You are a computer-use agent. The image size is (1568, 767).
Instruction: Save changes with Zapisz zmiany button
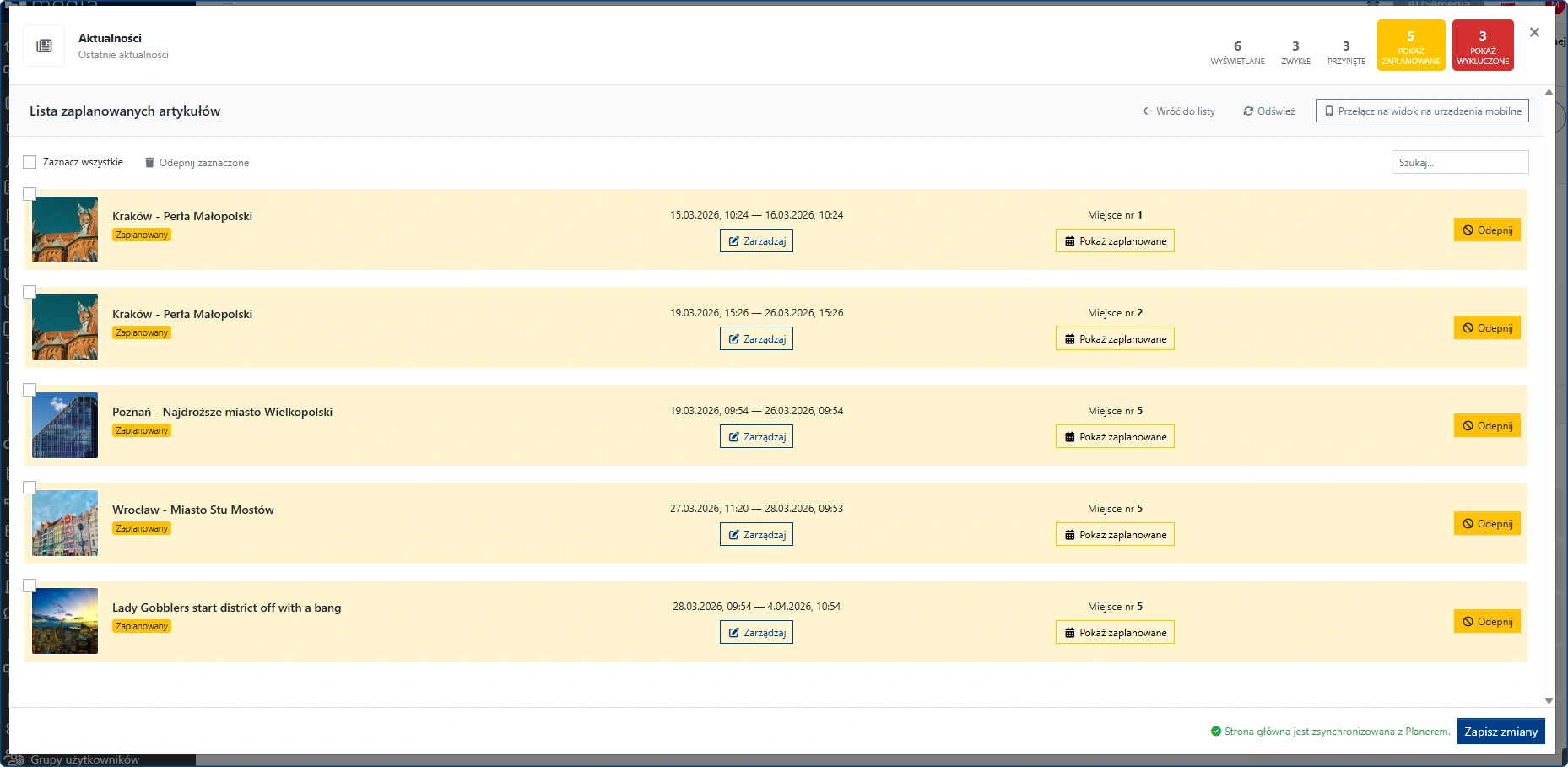(x=1500, y=732)
